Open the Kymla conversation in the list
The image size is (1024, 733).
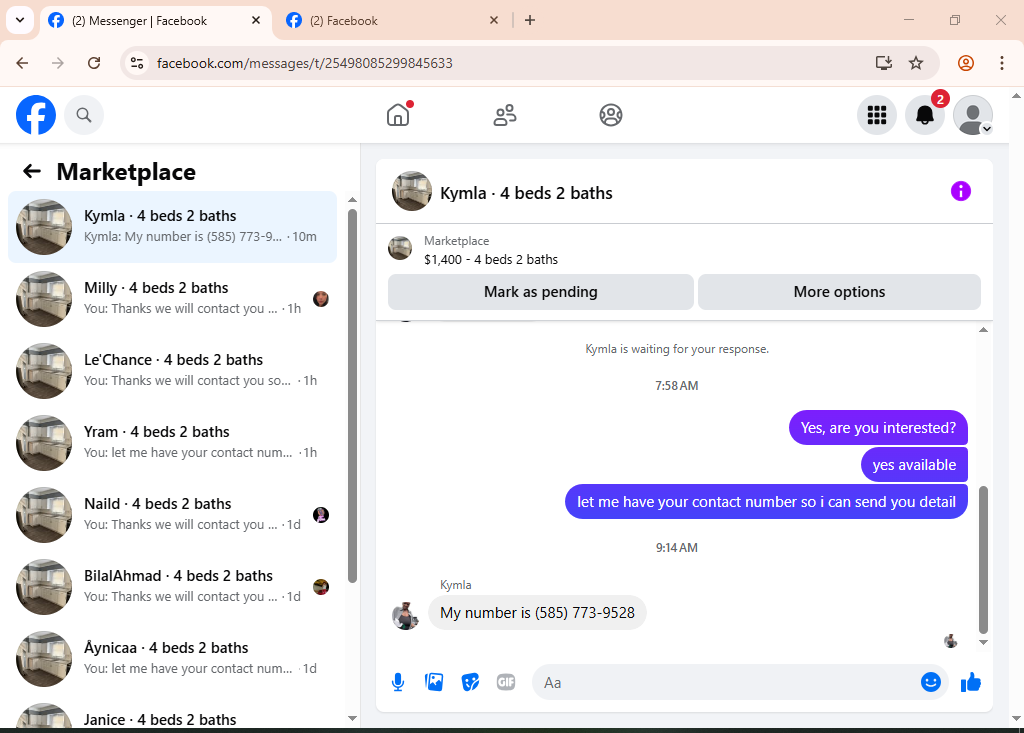[x=172, y=227]
